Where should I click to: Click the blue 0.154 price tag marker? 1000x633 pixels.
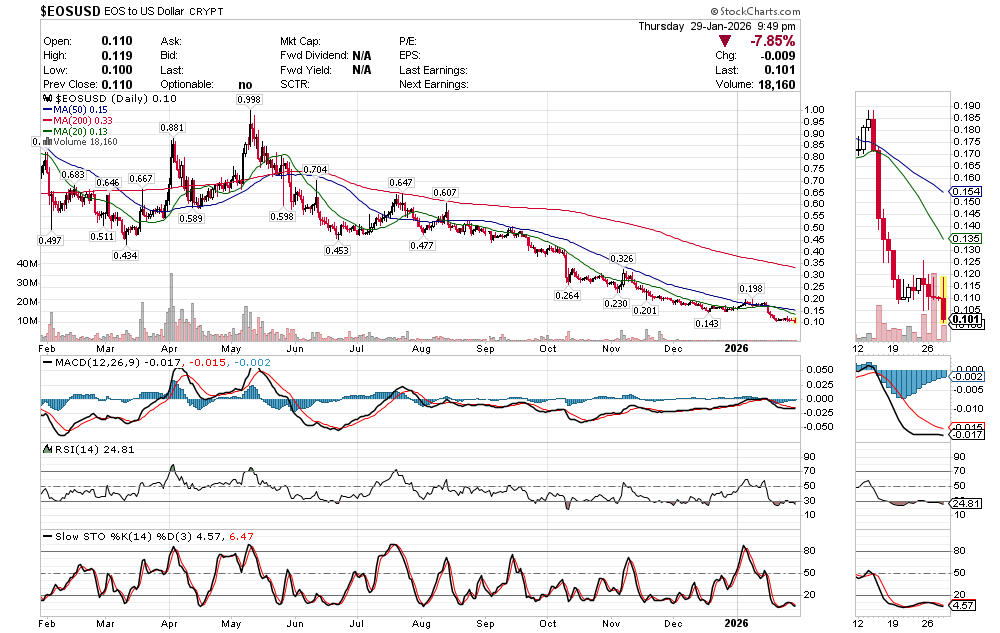tap(965, 191)
